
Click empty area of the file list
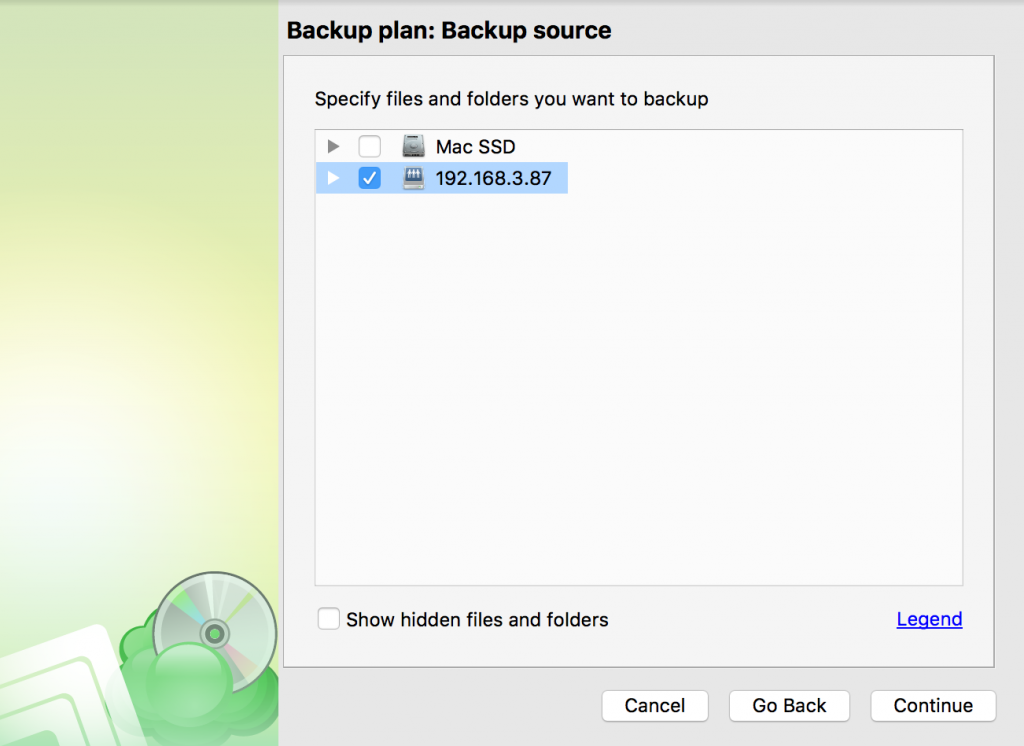pos(639,392)
